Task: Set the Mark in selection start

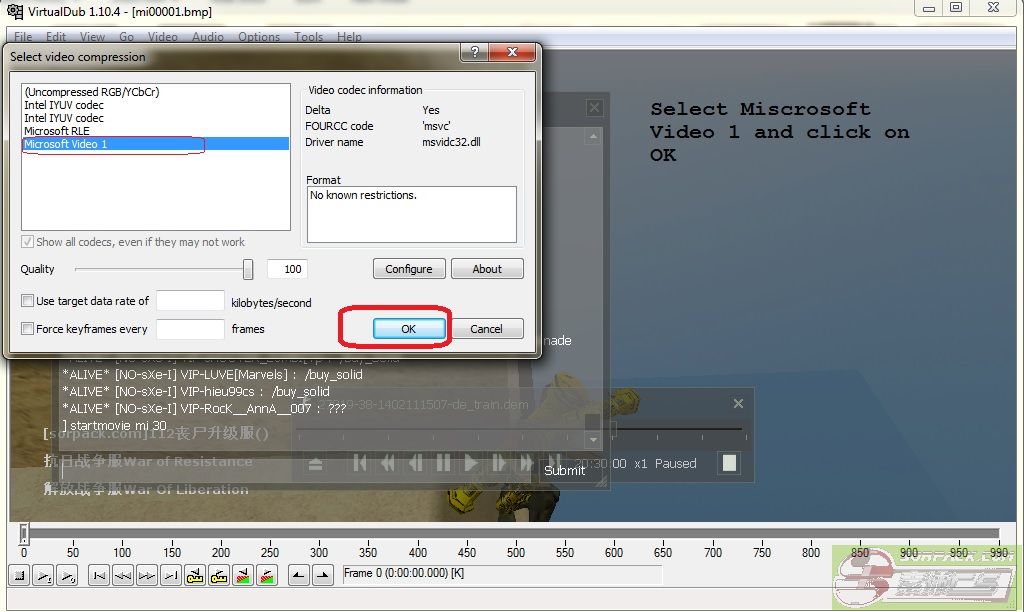Action: 298,575
